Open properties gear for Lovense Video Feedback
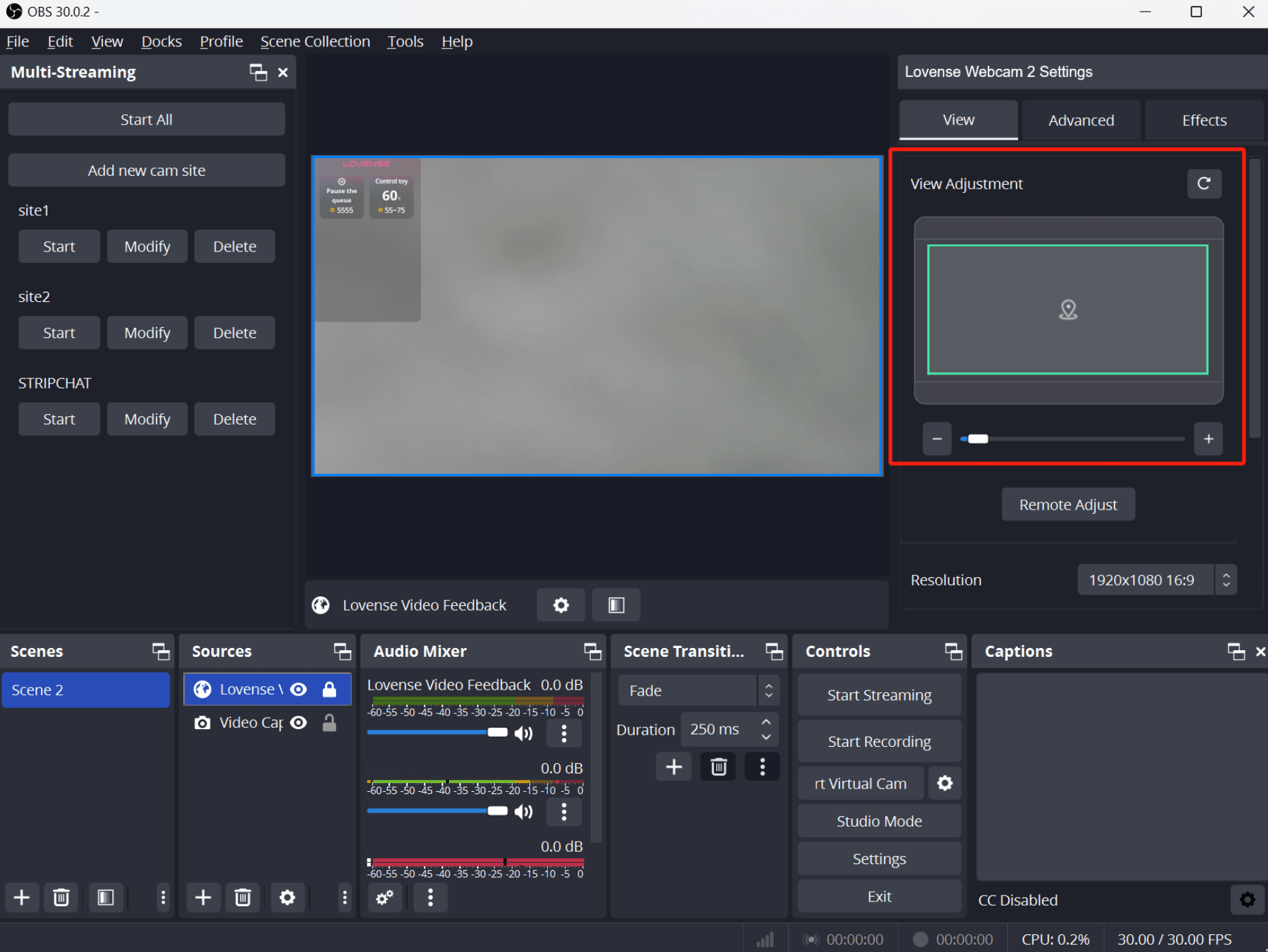1268x952 pixels. coord(560,605)
